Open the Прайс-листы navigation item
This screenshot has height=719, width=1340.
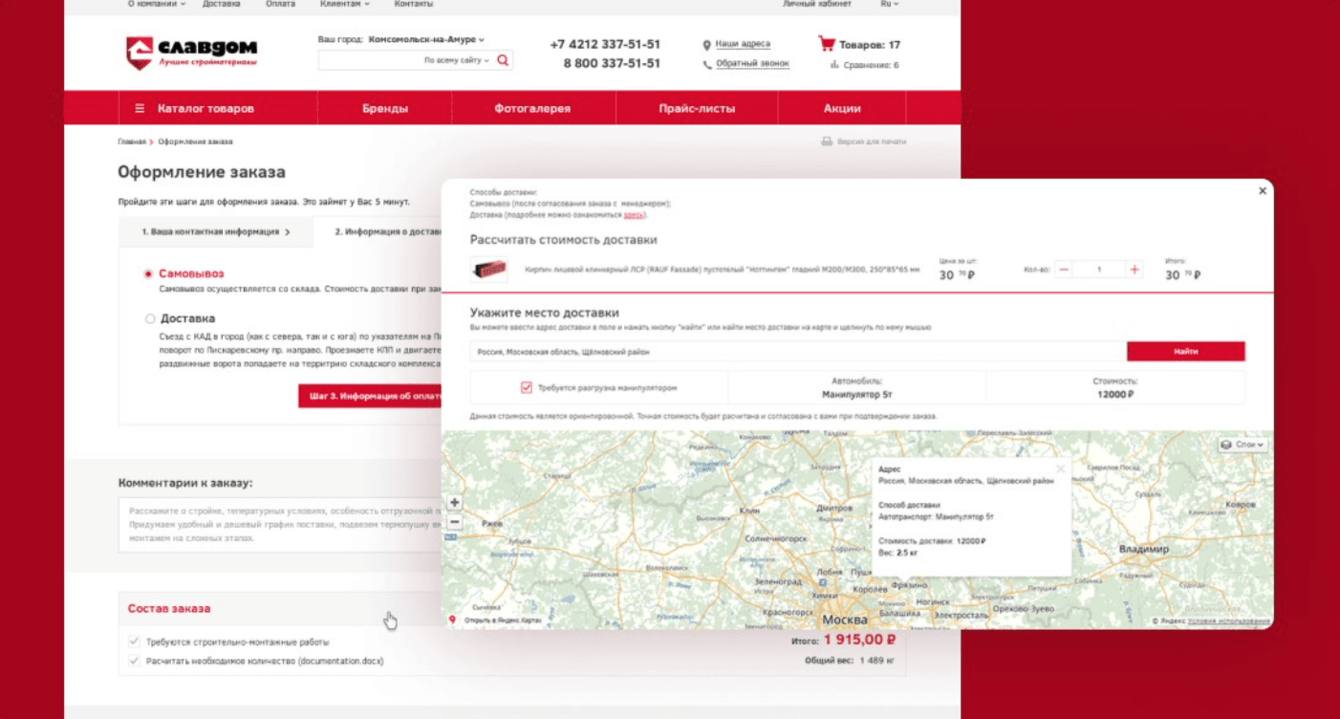click(x=697, y=108)
